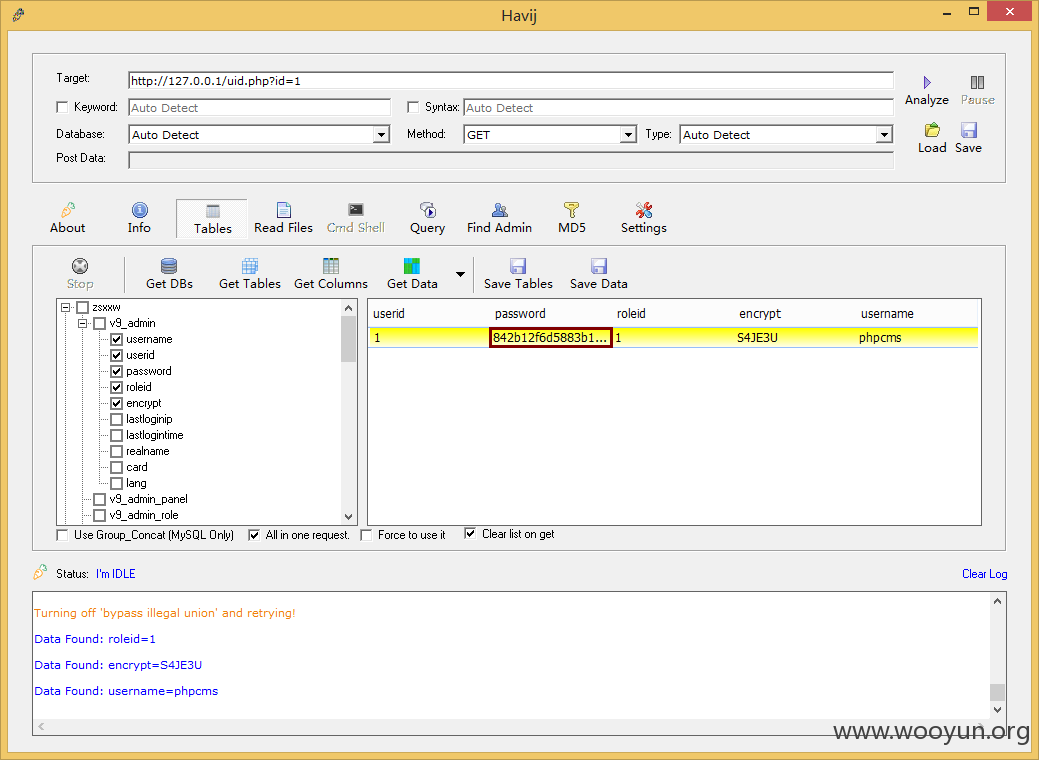Click the Get Data icon
This screenshot has width=1039, height=760.
pyautogui.click(x=411, y=266)
